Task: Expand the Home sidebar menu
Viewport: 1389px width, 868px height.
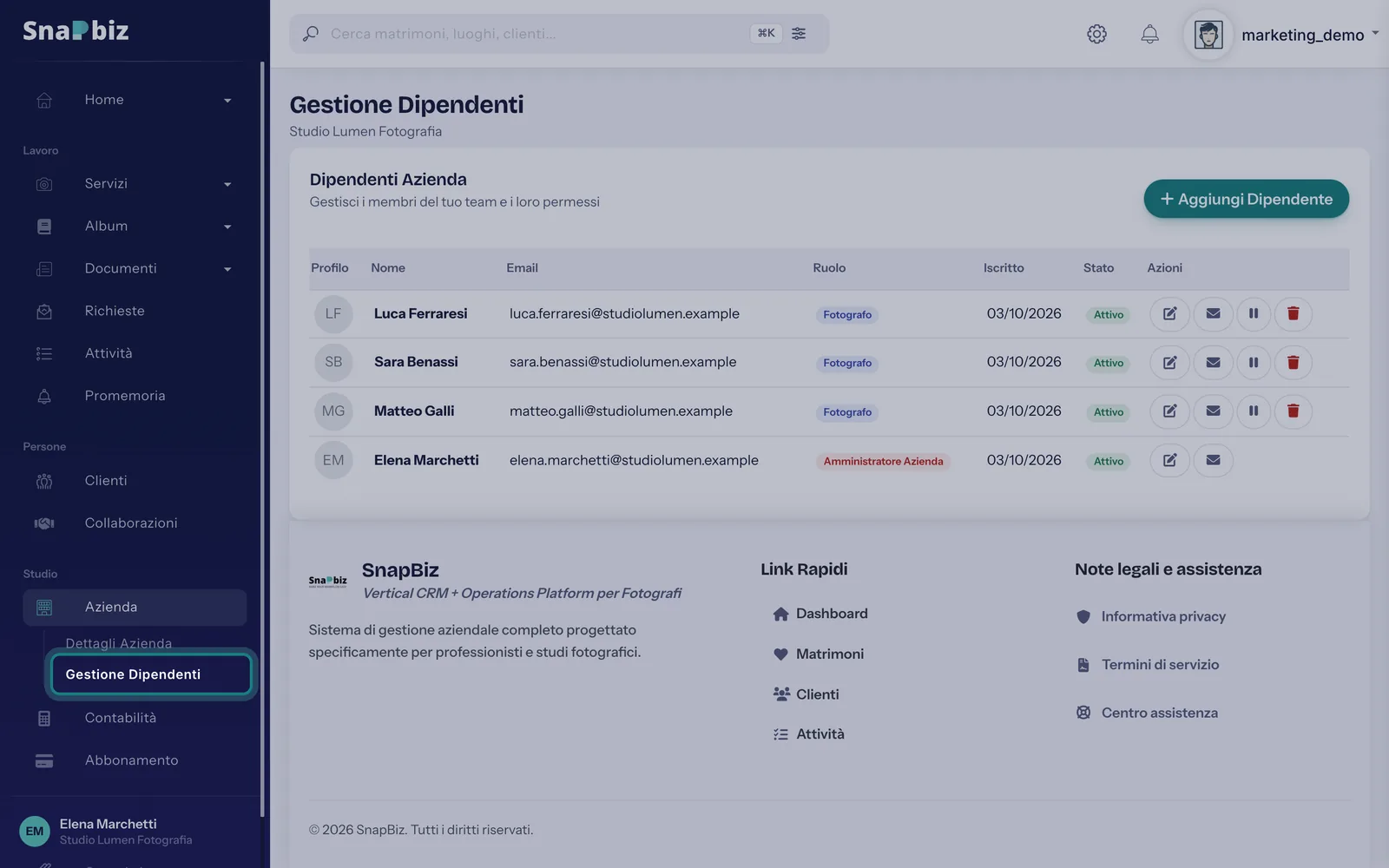Action: 135,100
